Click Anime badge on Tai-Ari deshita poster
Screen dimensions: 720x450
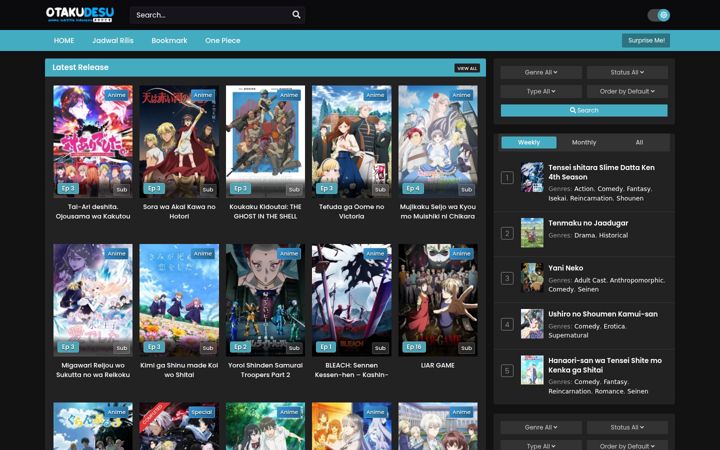[x=116, y=95]
